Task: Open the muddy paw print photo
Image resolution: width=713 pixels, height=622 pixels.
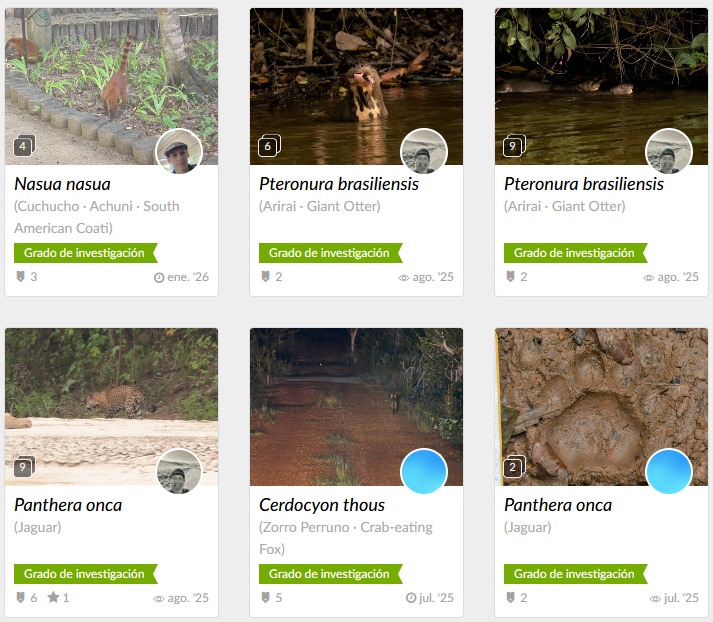Action: point(601,406)
